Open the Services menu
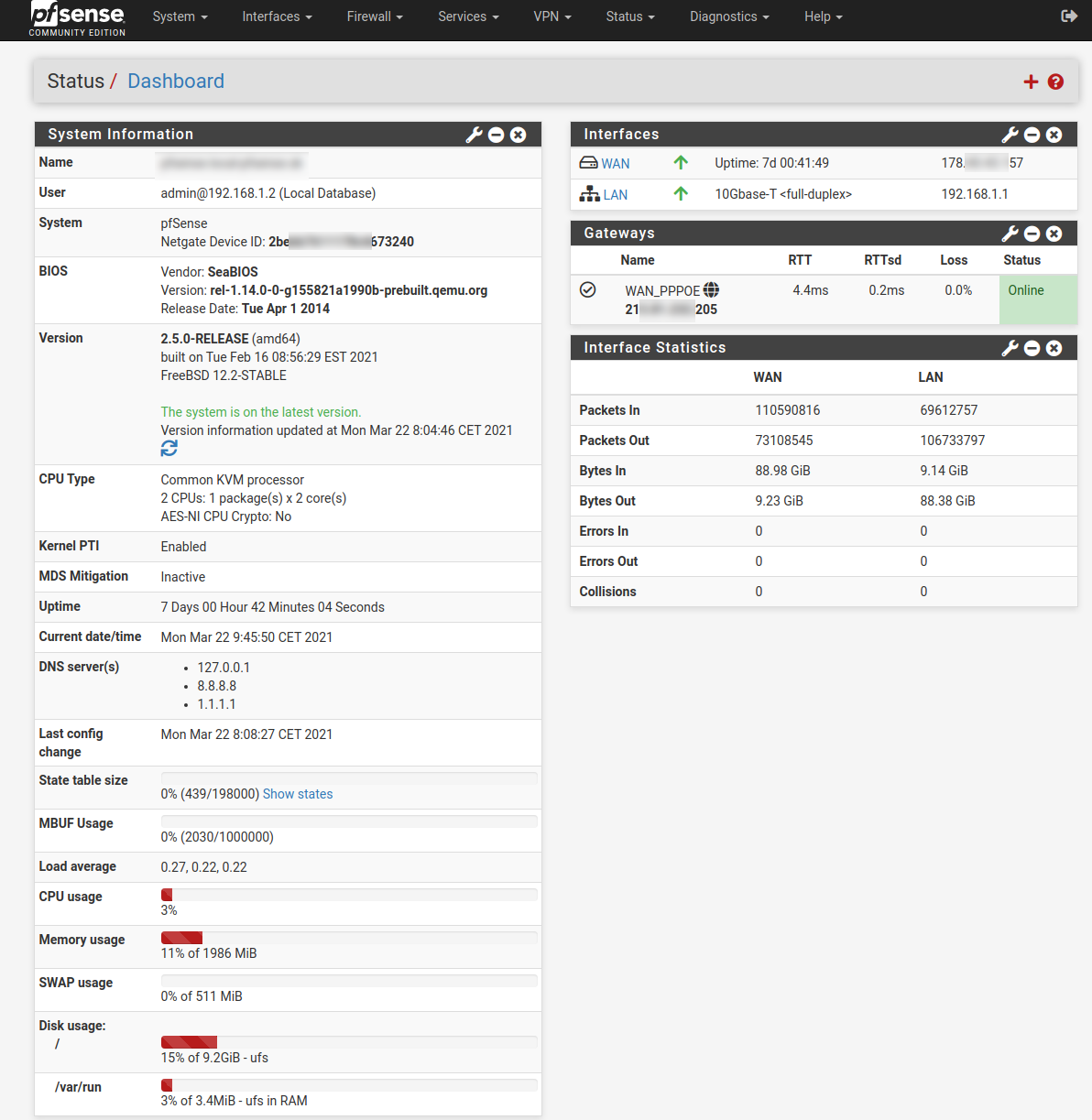This screenshot has height=1120, width=1092. 467,16
